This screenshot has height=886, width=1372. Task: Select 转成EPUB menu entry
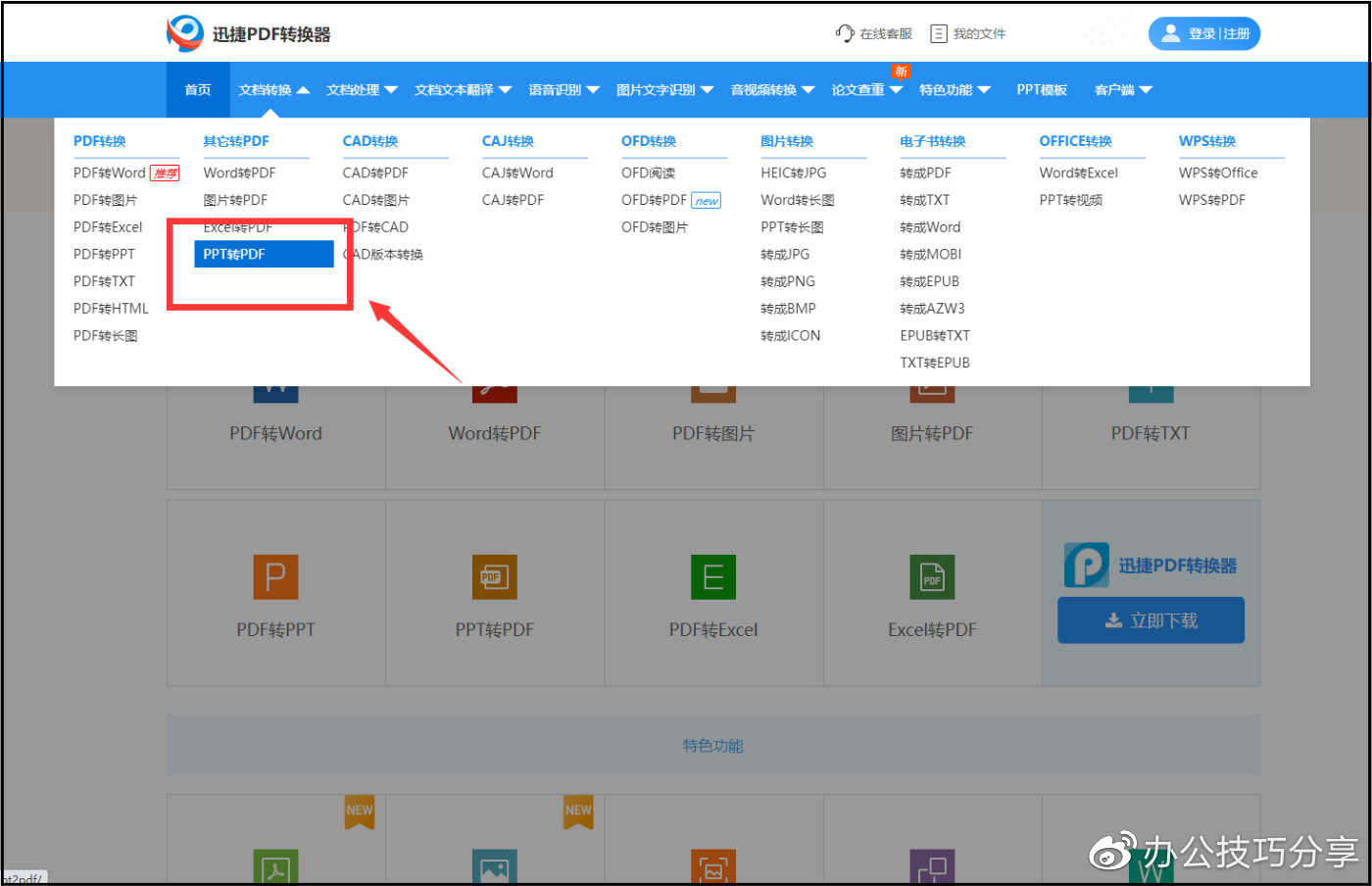point(929,281)
